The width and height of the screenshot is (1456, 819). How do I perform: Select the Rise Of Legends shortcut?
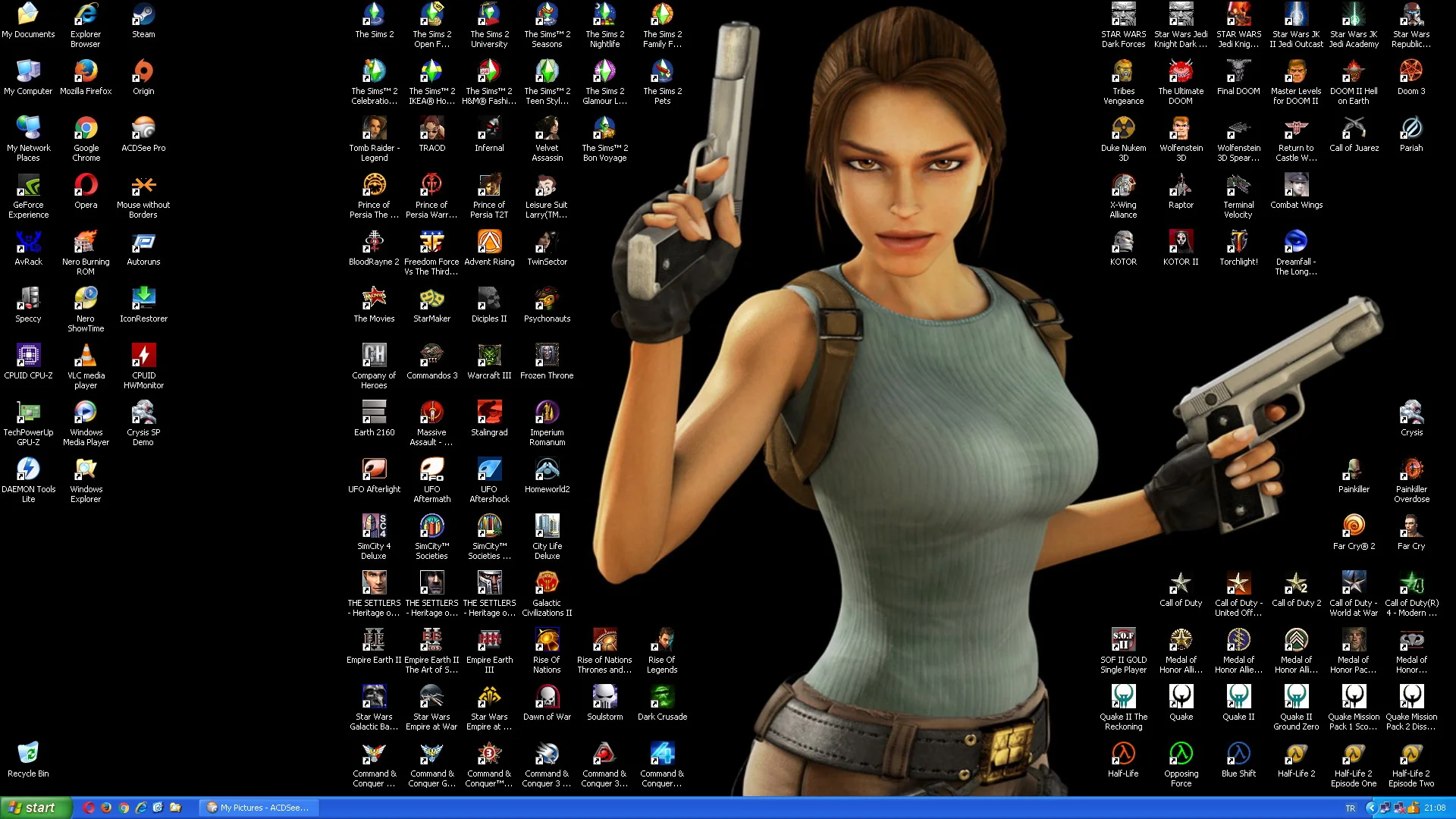[662, 651]
